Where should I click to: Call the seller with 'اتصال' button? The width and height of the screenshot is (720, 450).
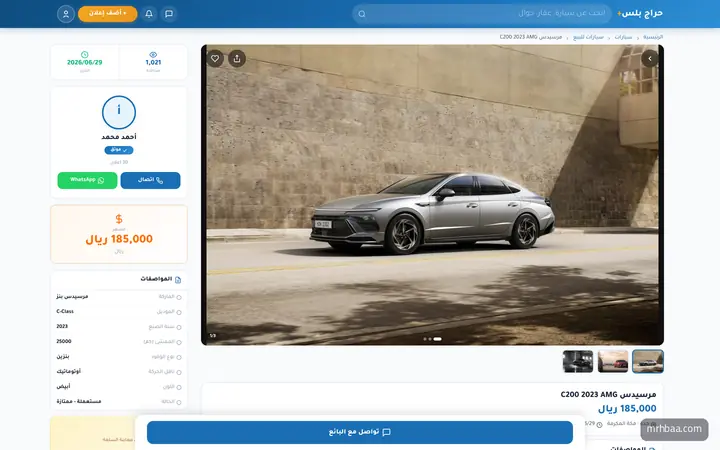(150, 180)
